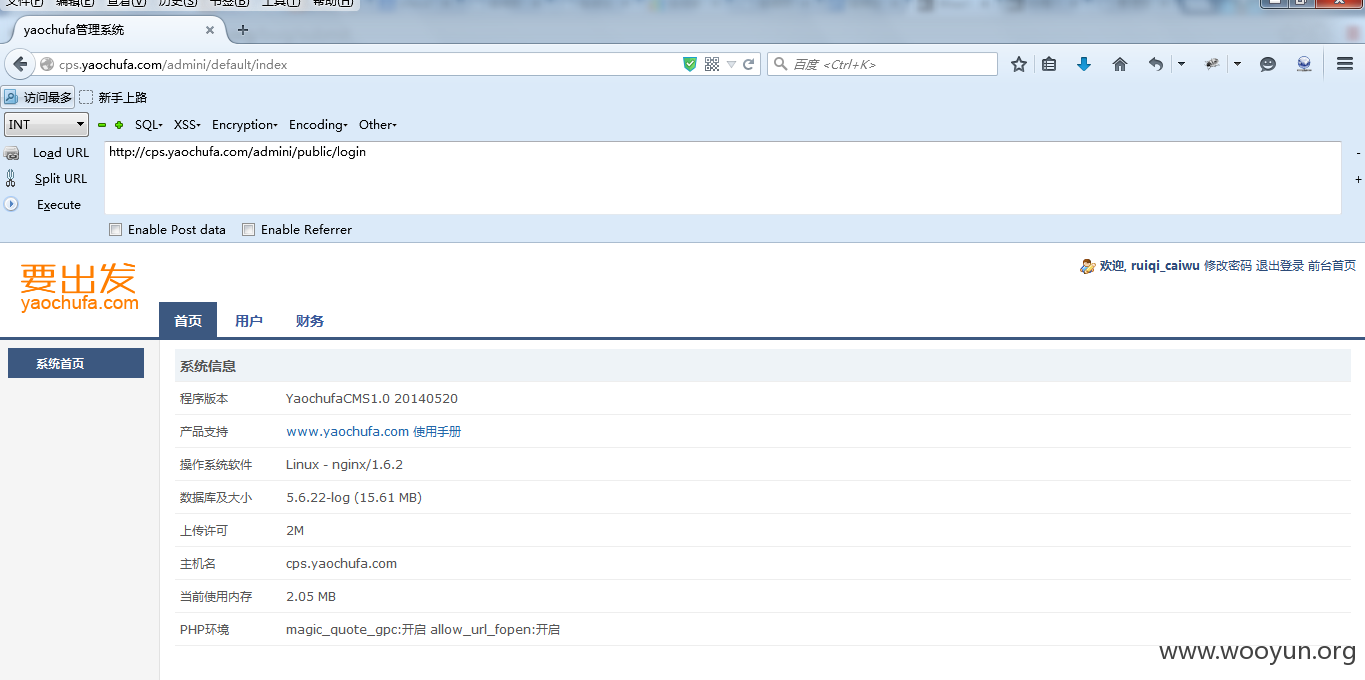Expand the address bar history dropdown arrow
The height and width of the screenshot is (680, 1365).
point(732,64)
